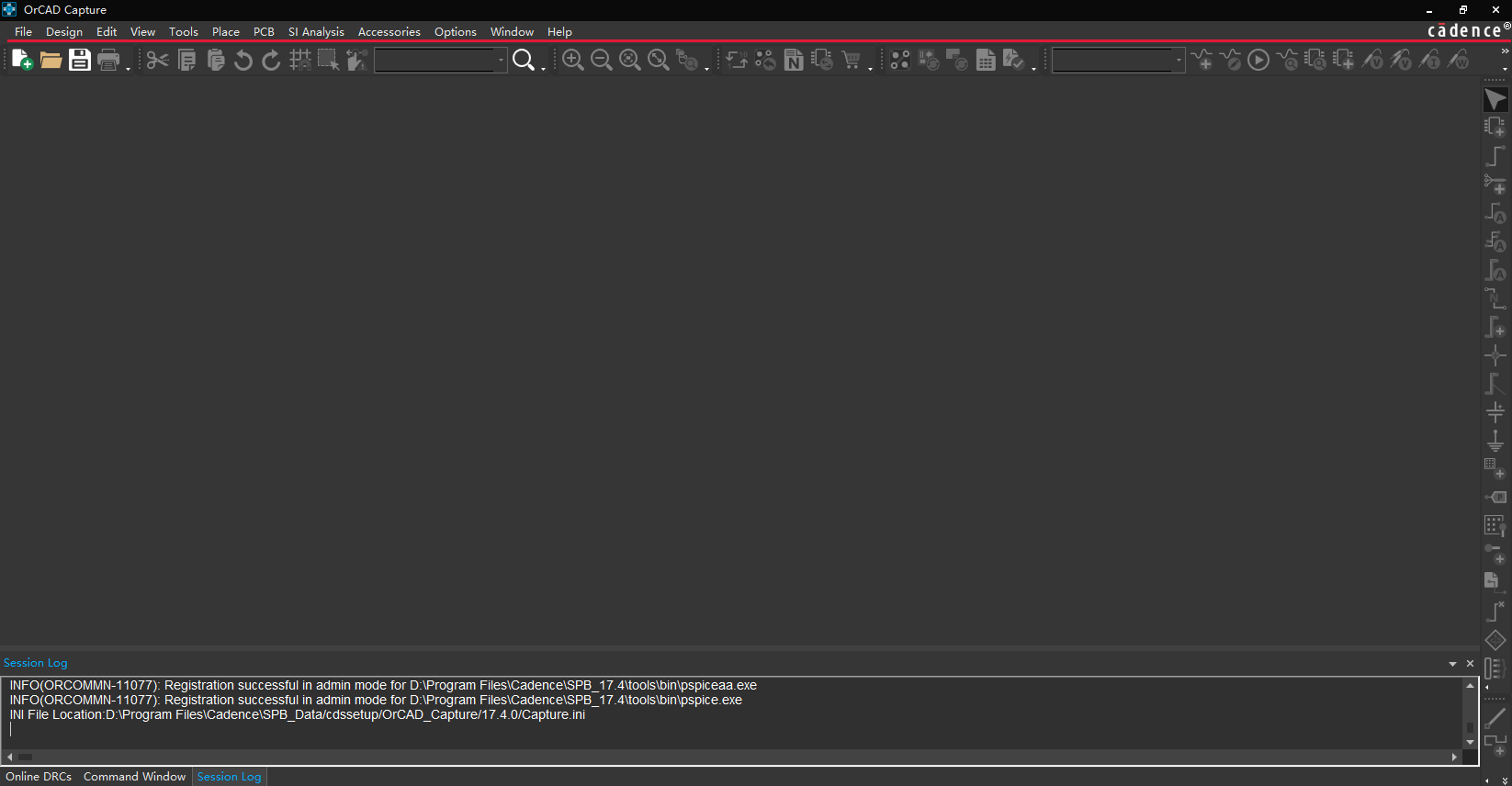1512x786 pixels.
Task: Open a file with the folder icon
Action: (51, 61)
